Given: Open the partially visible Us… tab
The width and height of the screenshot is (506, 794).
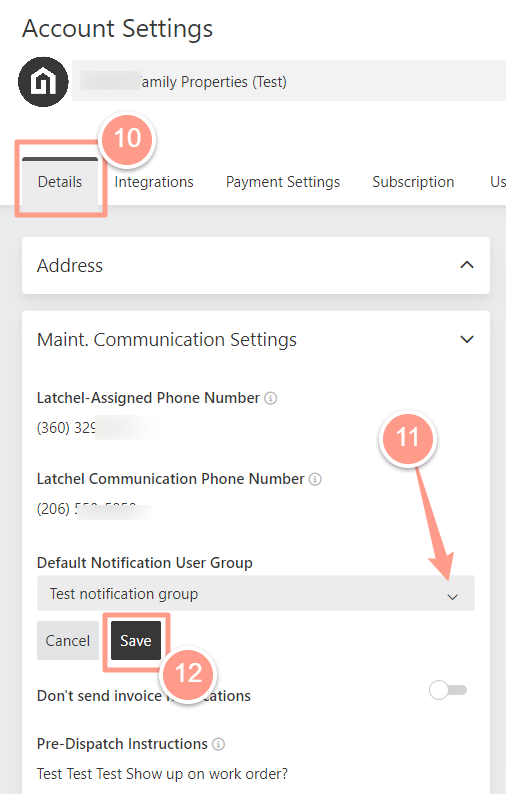Looking at the screenshot, I should coord(498,182).
